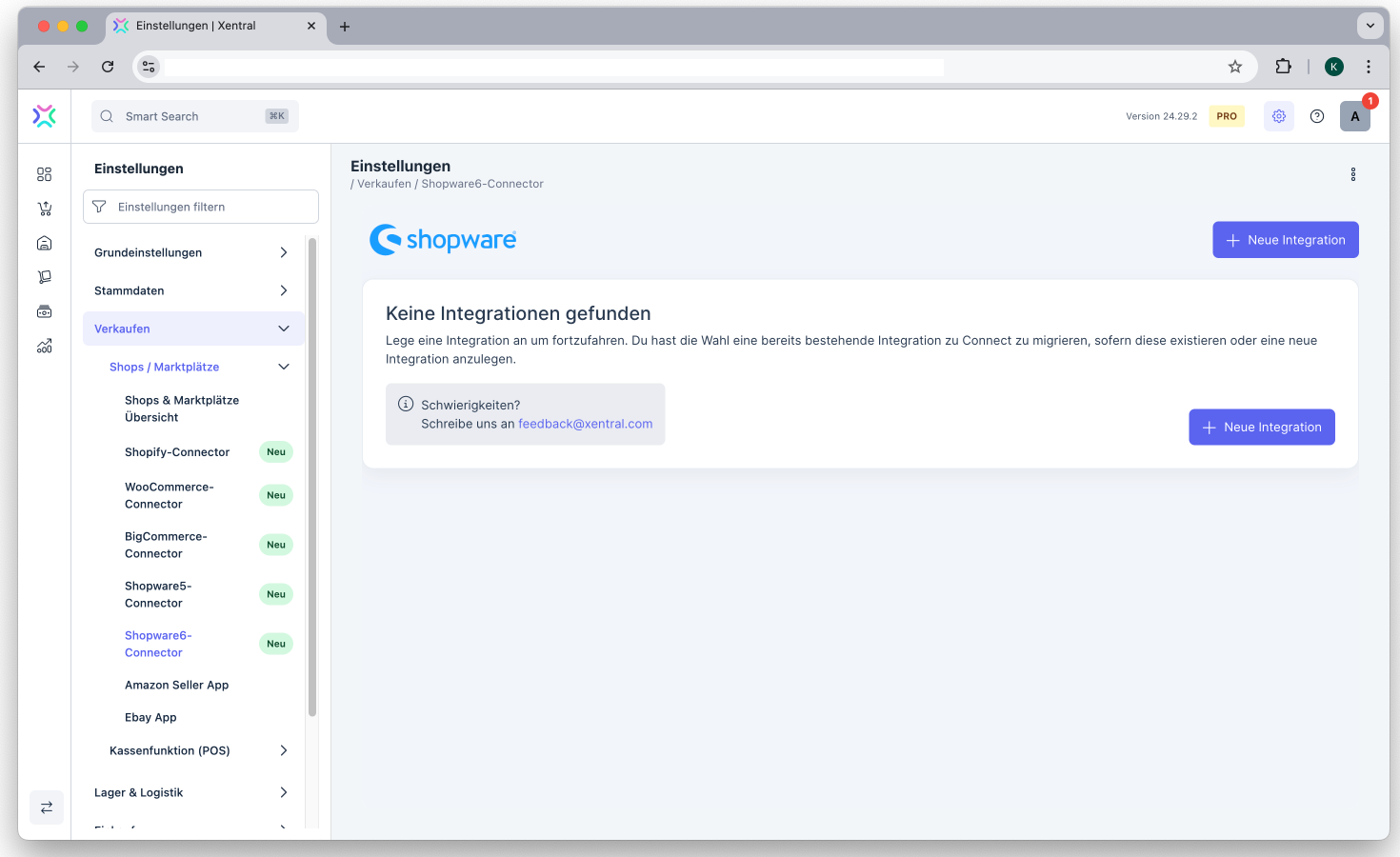Open the three-dot options menu
1400x857 pixels.
coord(1352,174)
